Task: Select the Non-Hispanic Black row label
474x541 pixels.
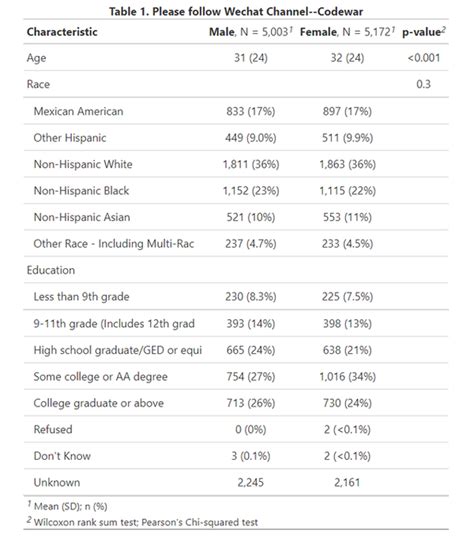Action: tap(81, 190)
